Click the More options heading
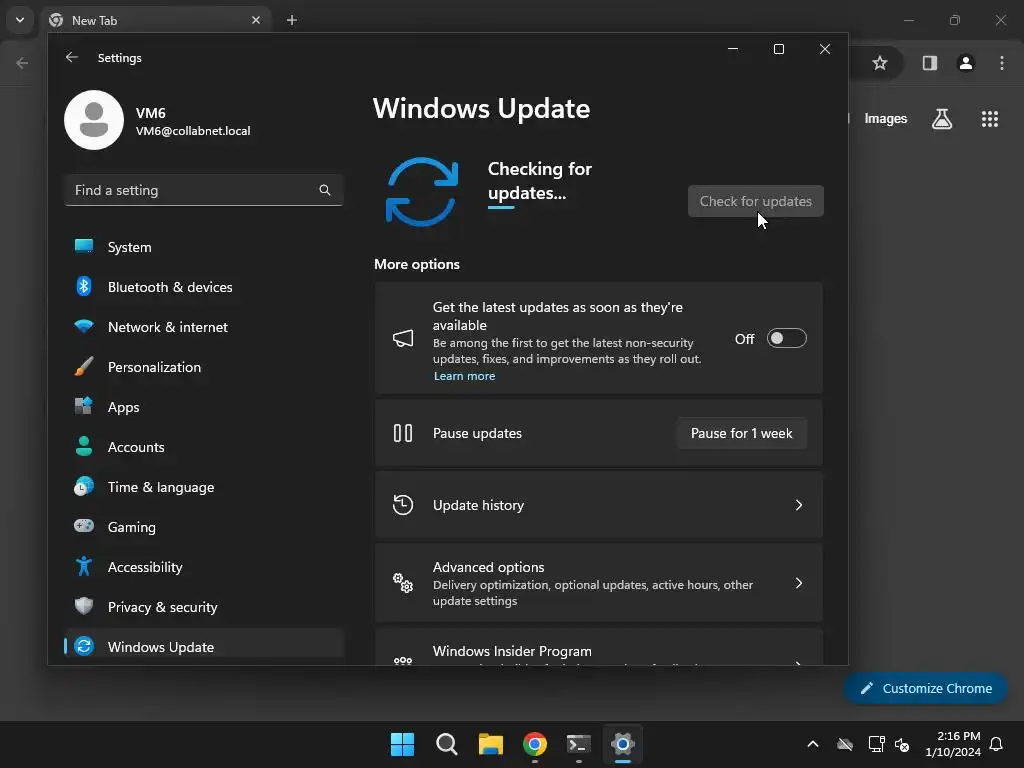The image size is (1024, 768). click(x=417, y=264)
